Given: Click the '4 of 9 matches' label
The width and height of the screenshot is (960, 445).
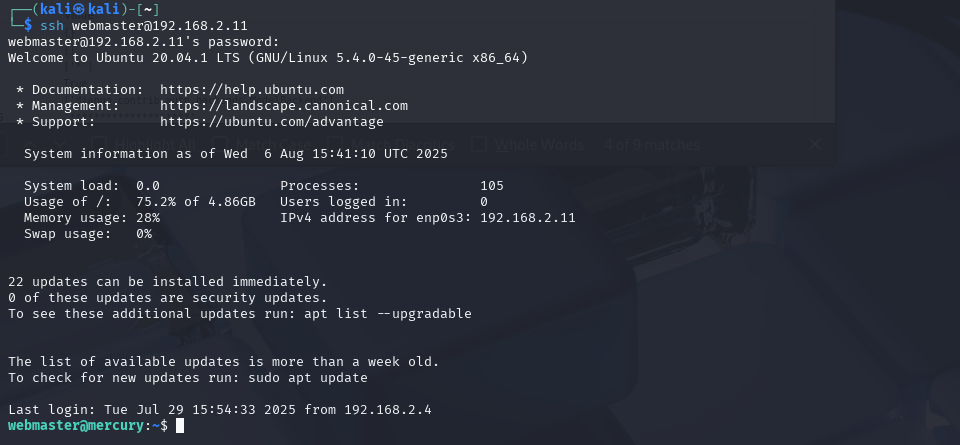Looking at the screenshot, I should coord(652,145).
